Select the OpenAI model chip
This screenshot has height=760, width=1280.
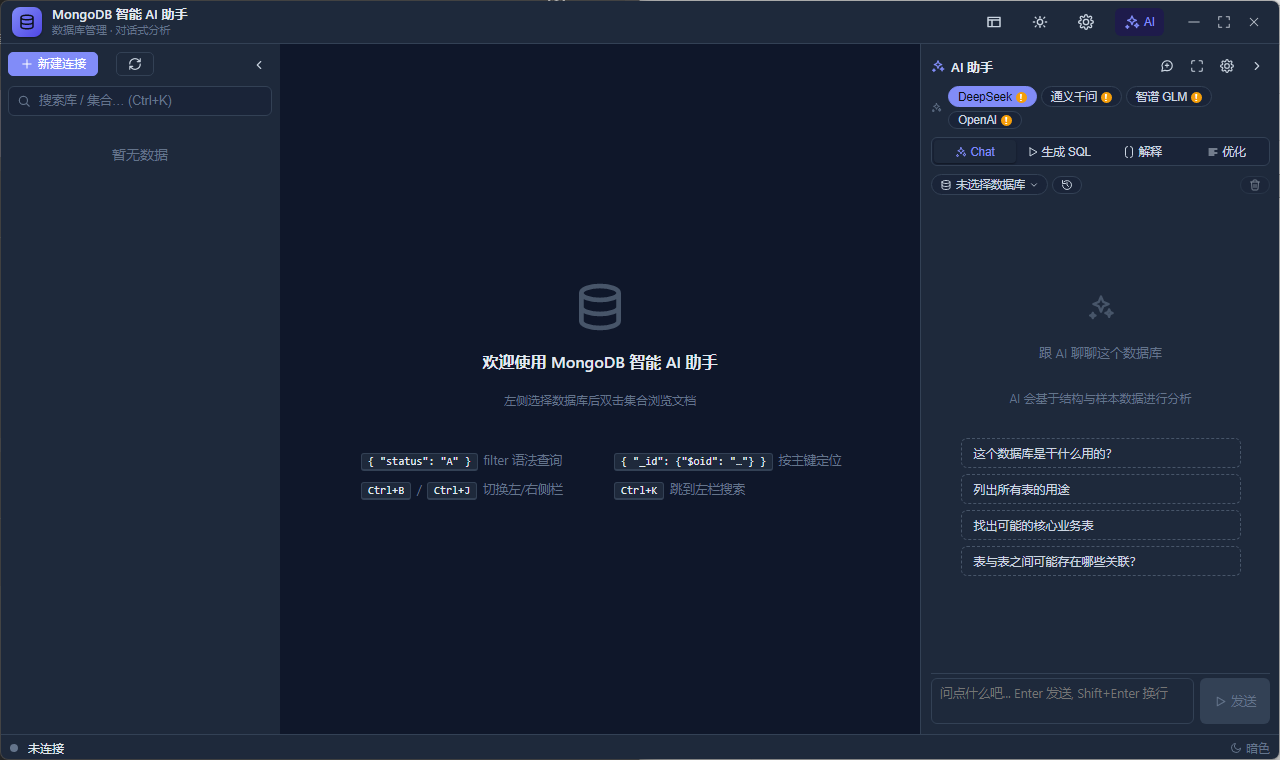click(x=985, y=120)
